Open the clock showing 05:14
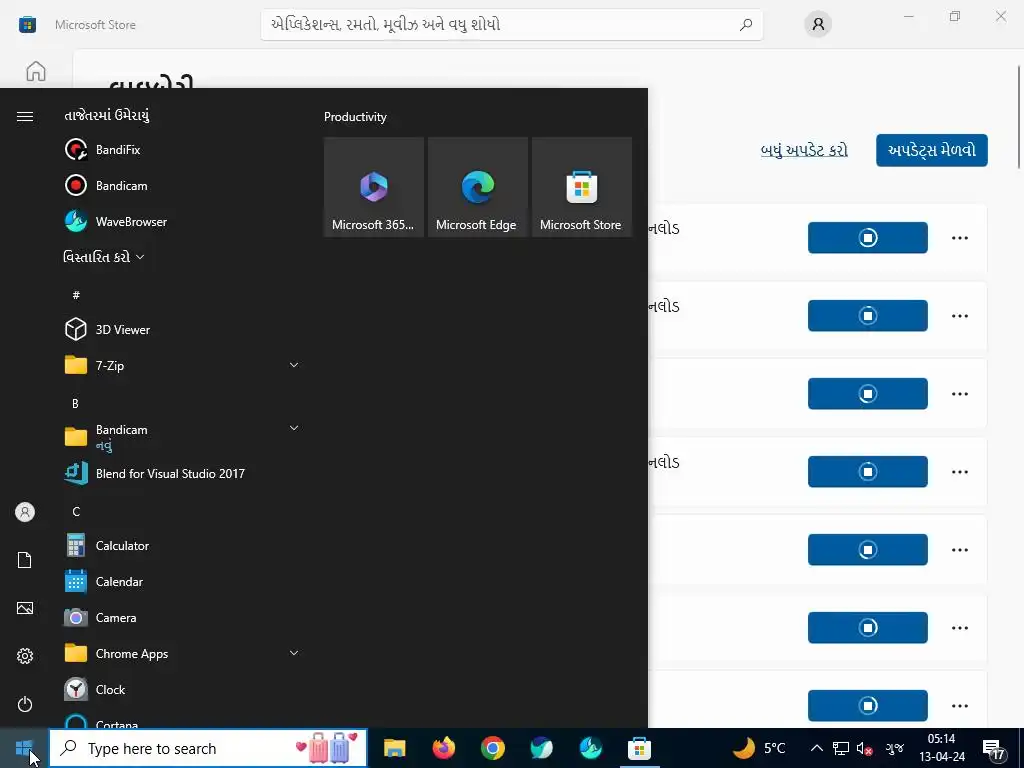Image resolution: width=1024 pixels, height=768 pixels. (x=941, y=748)
